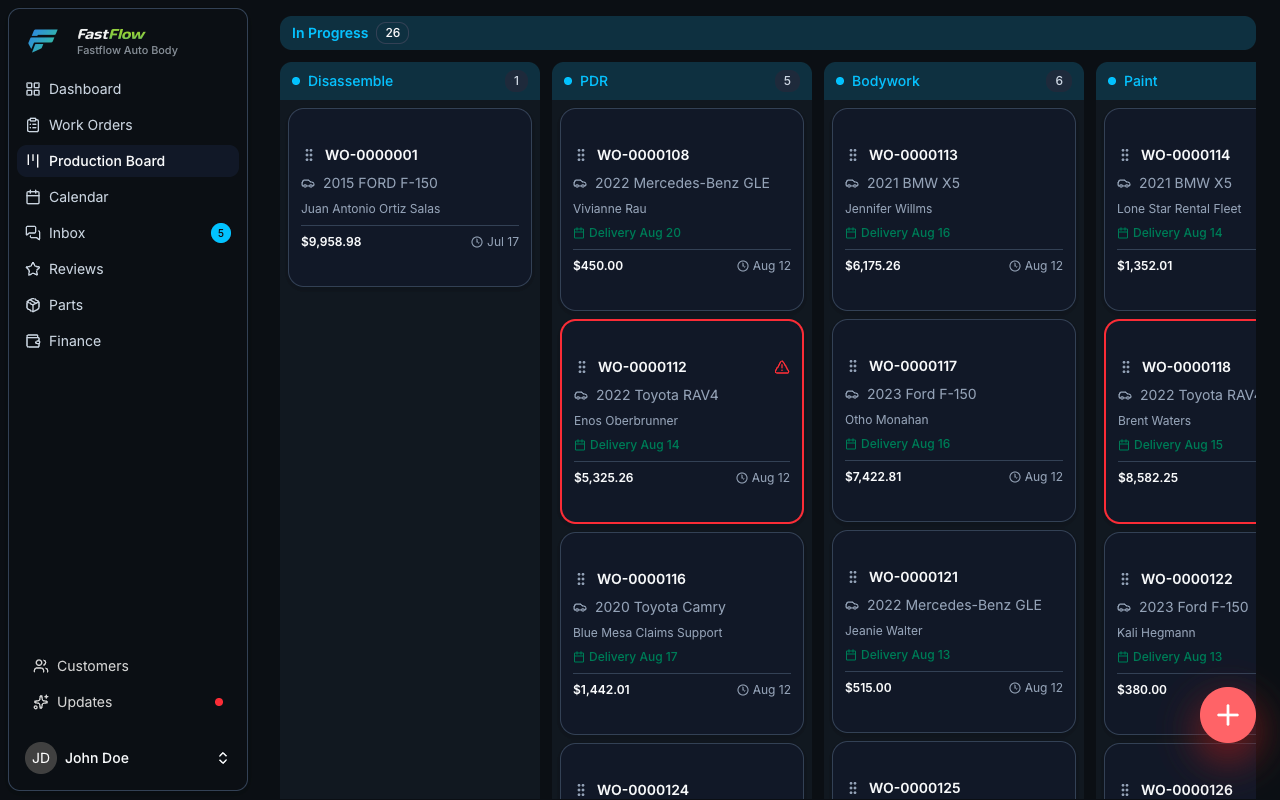Click customer name Otho Monahan
Image resolution: width=1280 pixels, height=800 pixels.
pos(886,420)
